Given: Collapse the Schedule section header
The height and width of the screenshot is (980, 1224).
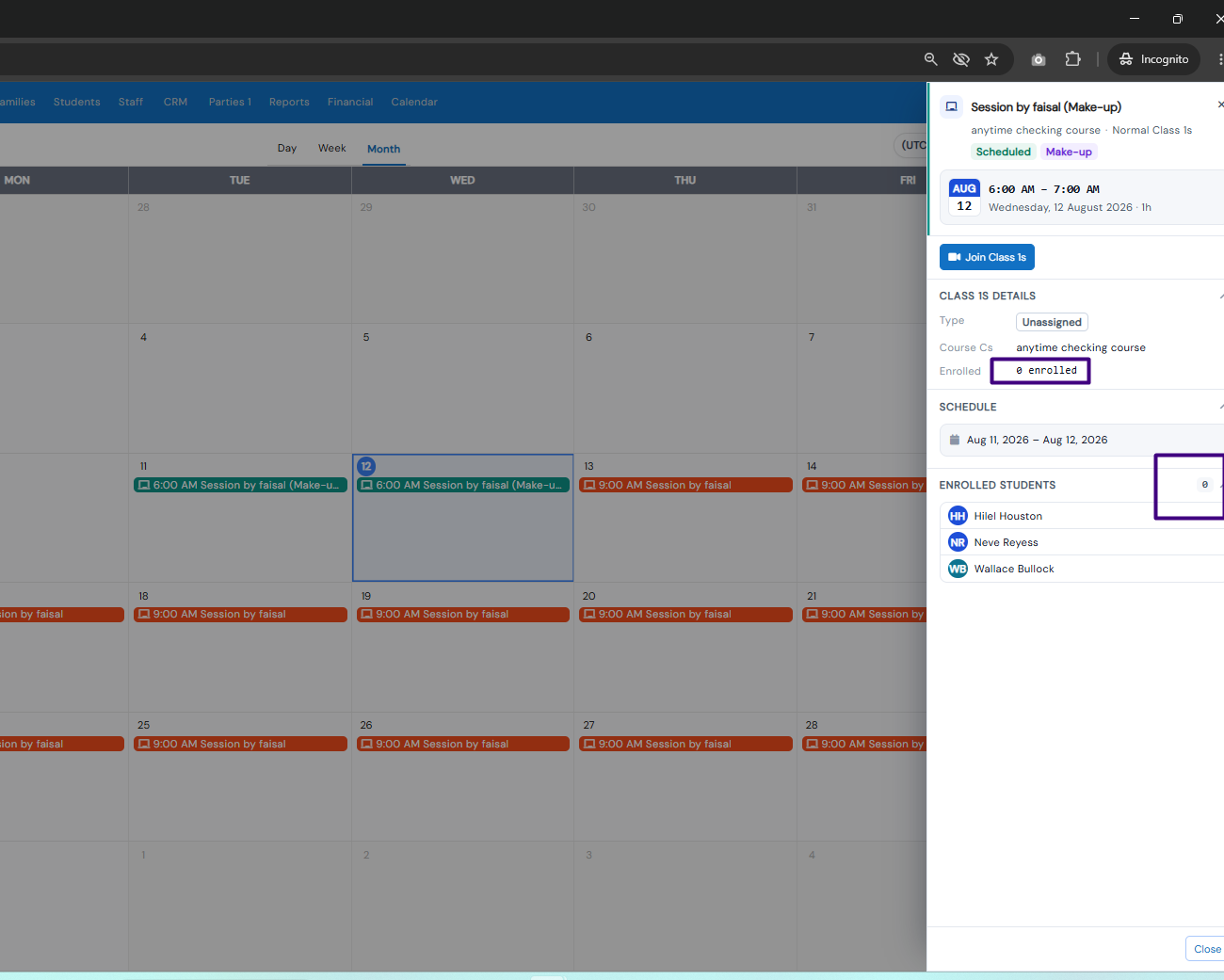Looking at the screenshot, I should pyautogui.click(x=1082, y=407).
